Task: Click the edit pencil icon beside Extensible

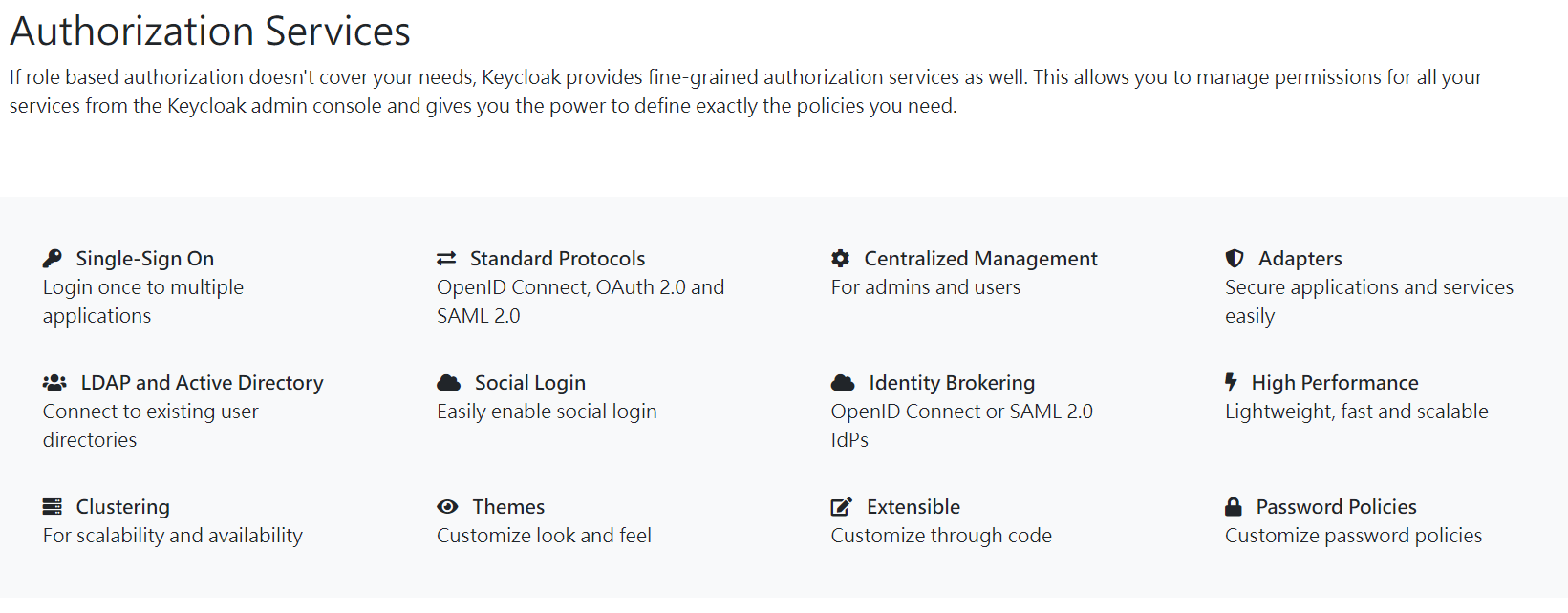Action: click(842, 507)
